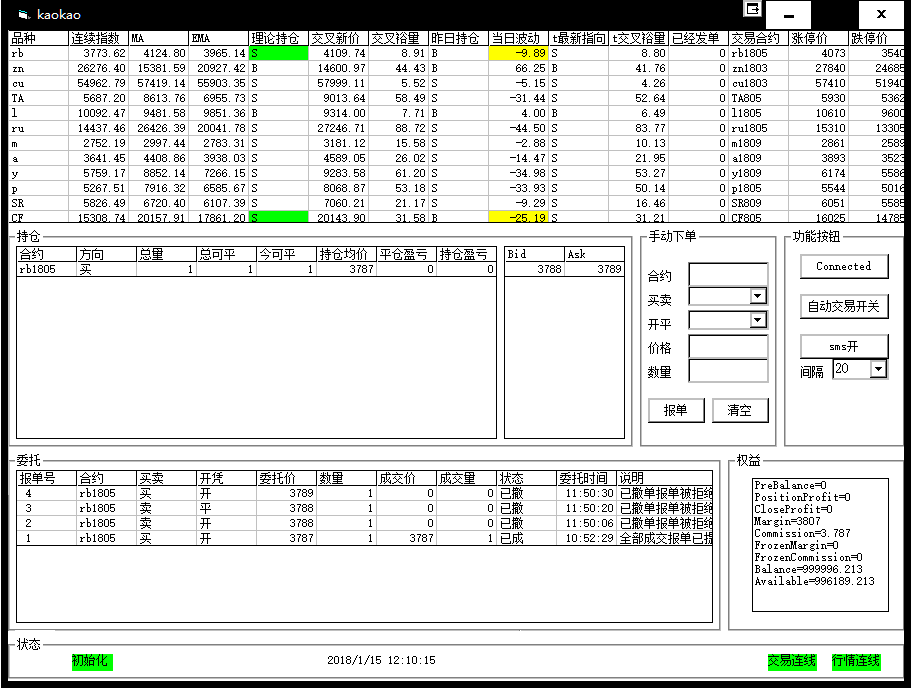911x689 pixels.
Task: Click the window mode icon beside minimize
Action: [752, 9]
